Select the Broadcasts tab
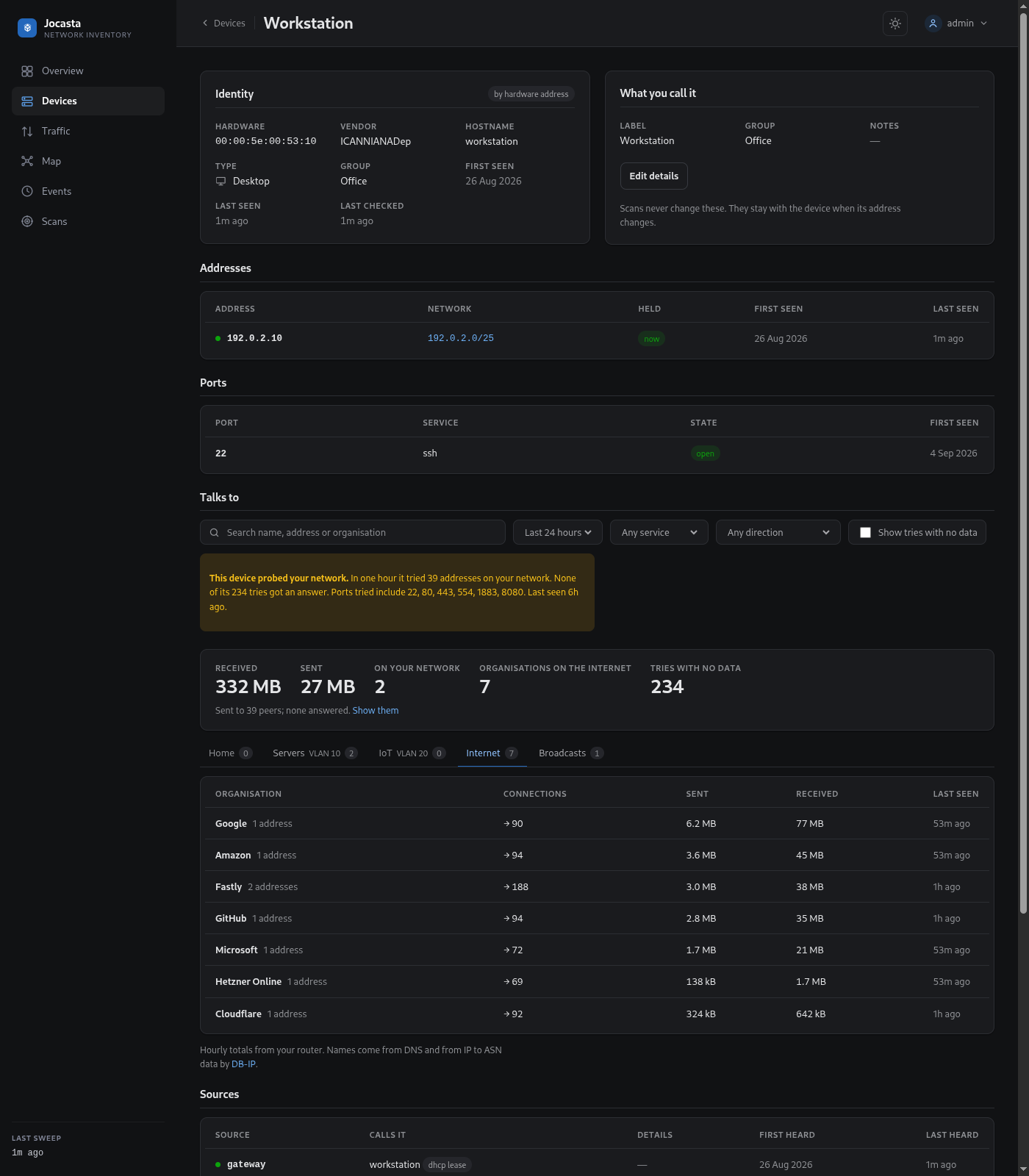The width and height of the screenshot is (1029, 1176). [x=571, y=753]
